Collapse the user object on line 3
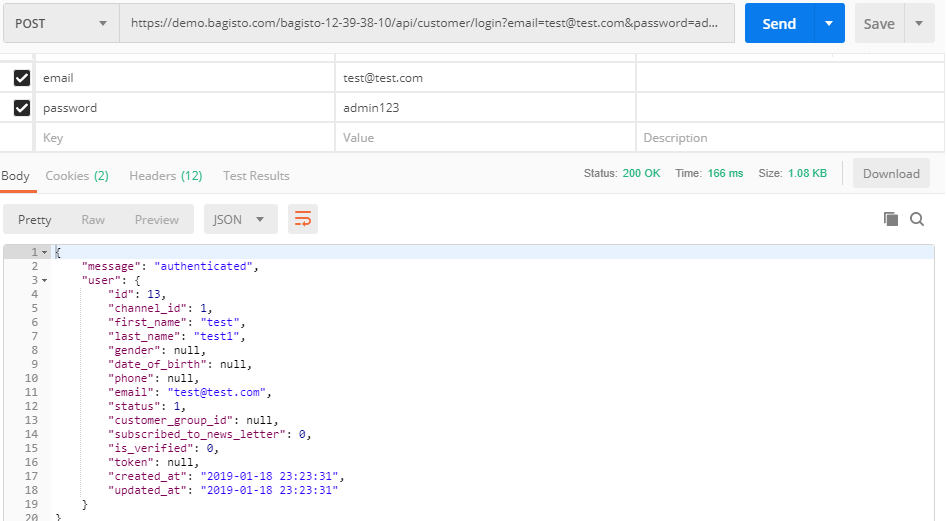947x521 pixels. point(44,280)
